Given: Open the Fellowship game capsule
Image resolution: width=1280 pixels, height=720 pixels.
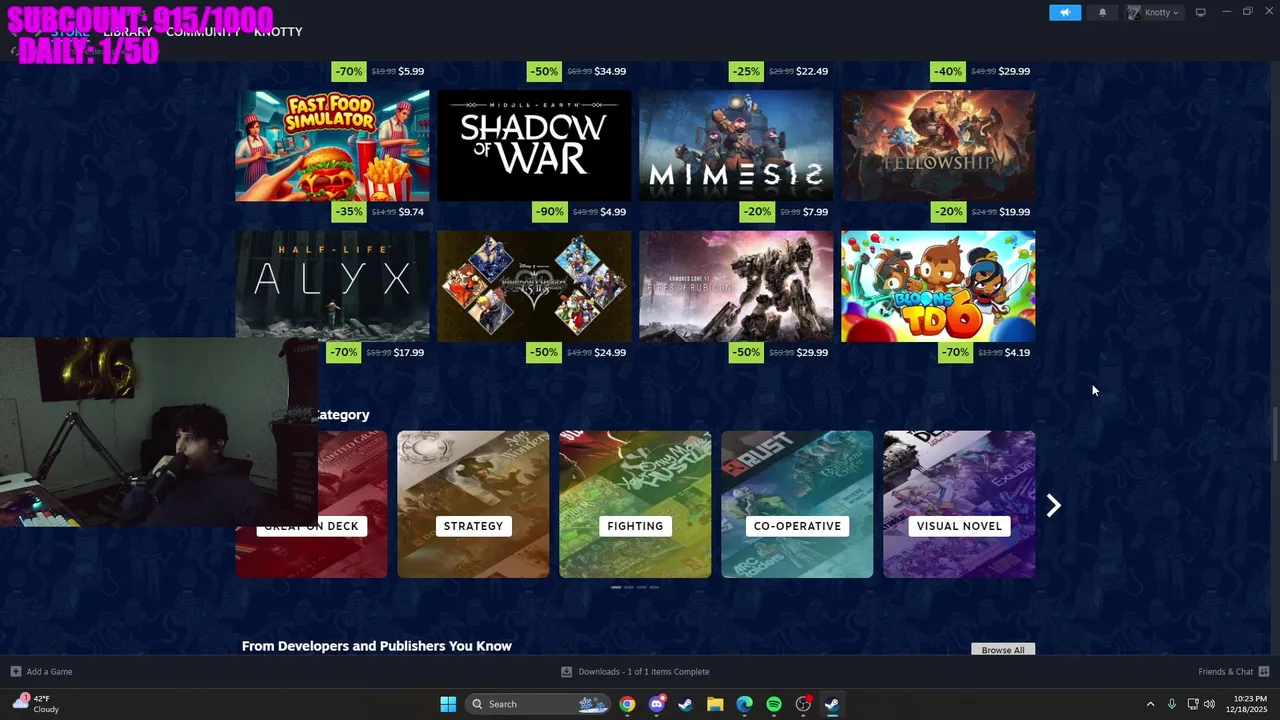Looking at the screenshot, I should pyautogui.click(x=938, y=146).
